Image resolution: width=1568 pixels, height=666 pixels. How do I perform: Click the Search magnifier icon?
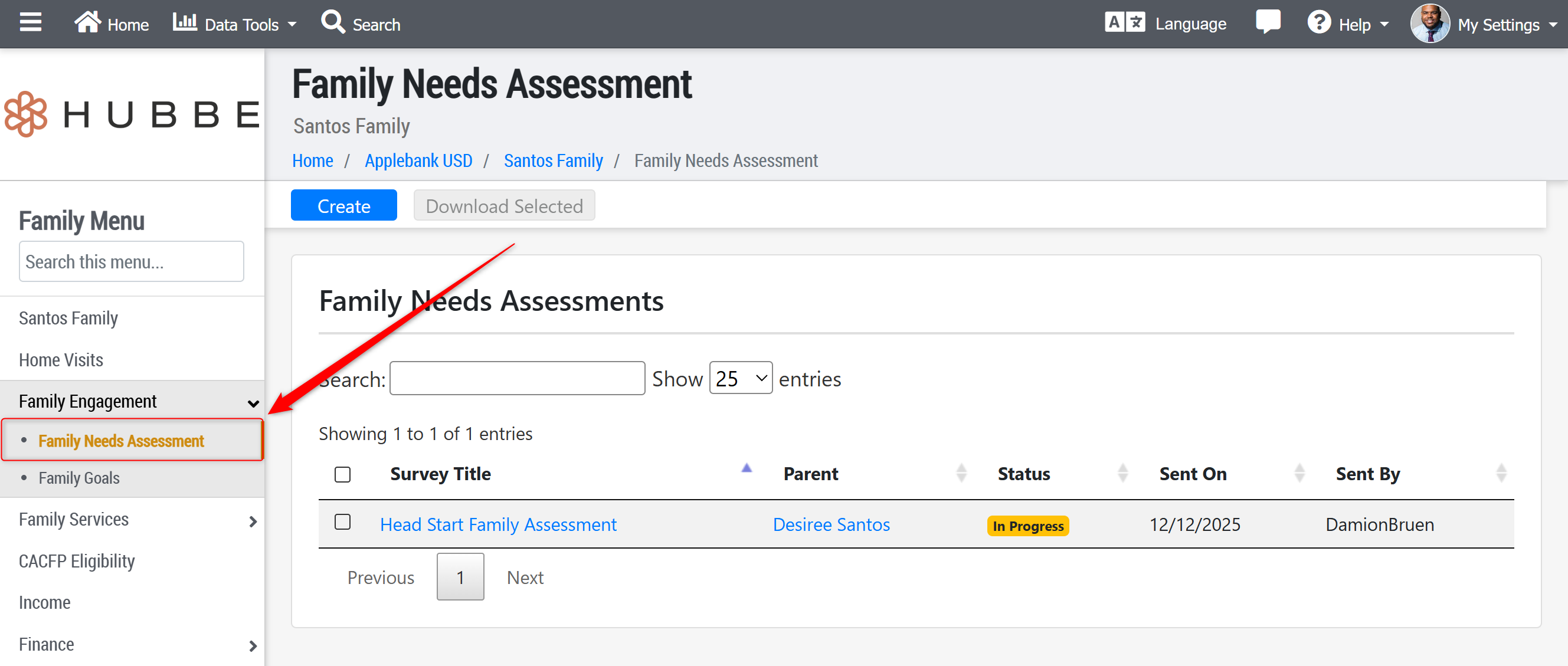333,22
